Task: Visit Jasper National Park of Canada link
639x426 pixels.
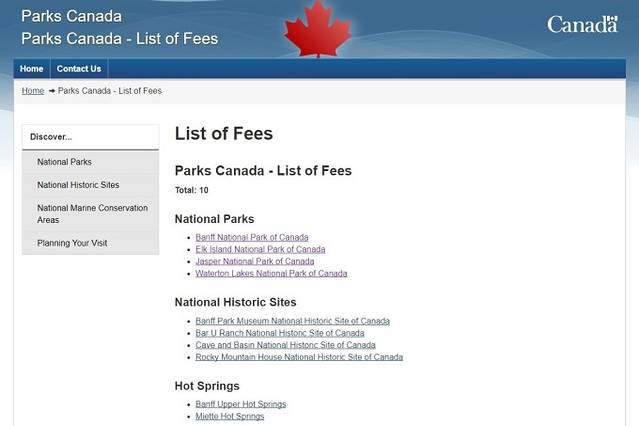Action: [255, 262]
